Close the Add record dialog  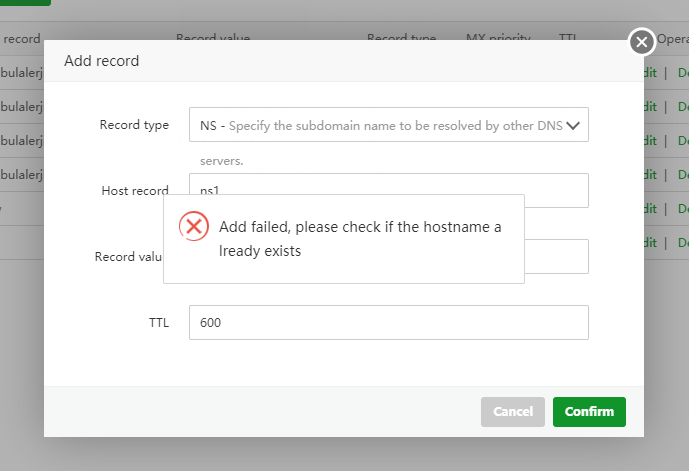pyautogui.click(x=642, y=42)
